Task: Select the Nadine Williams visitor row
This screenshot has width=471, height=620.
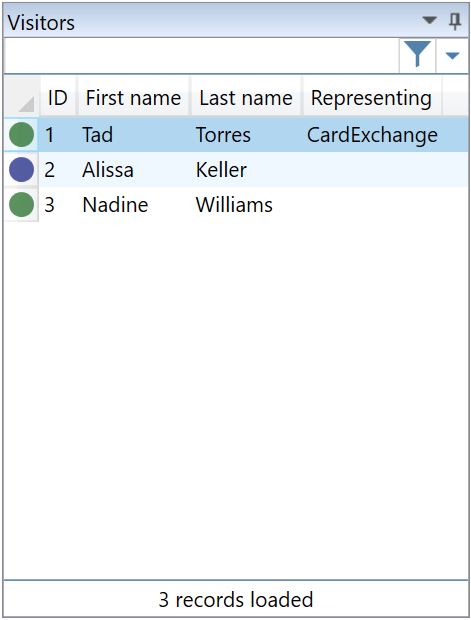Action: coord(253,204)
